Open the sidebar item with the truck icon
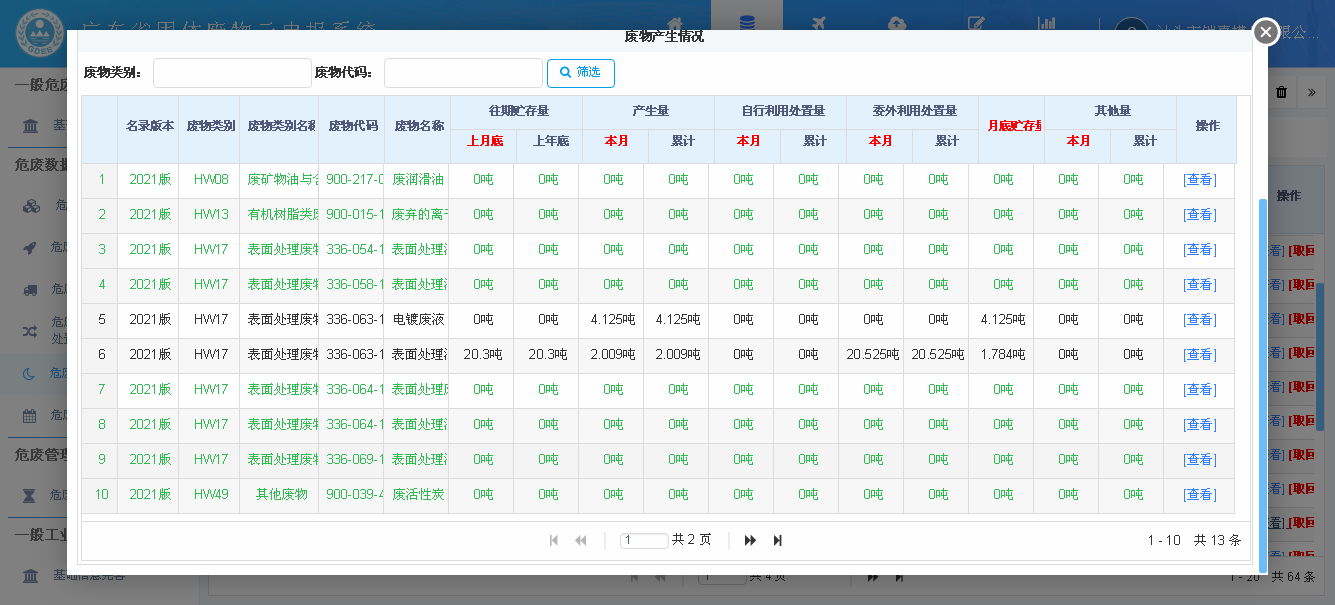The width and height of the screenshot is (1335, 605). coord(32,290)
